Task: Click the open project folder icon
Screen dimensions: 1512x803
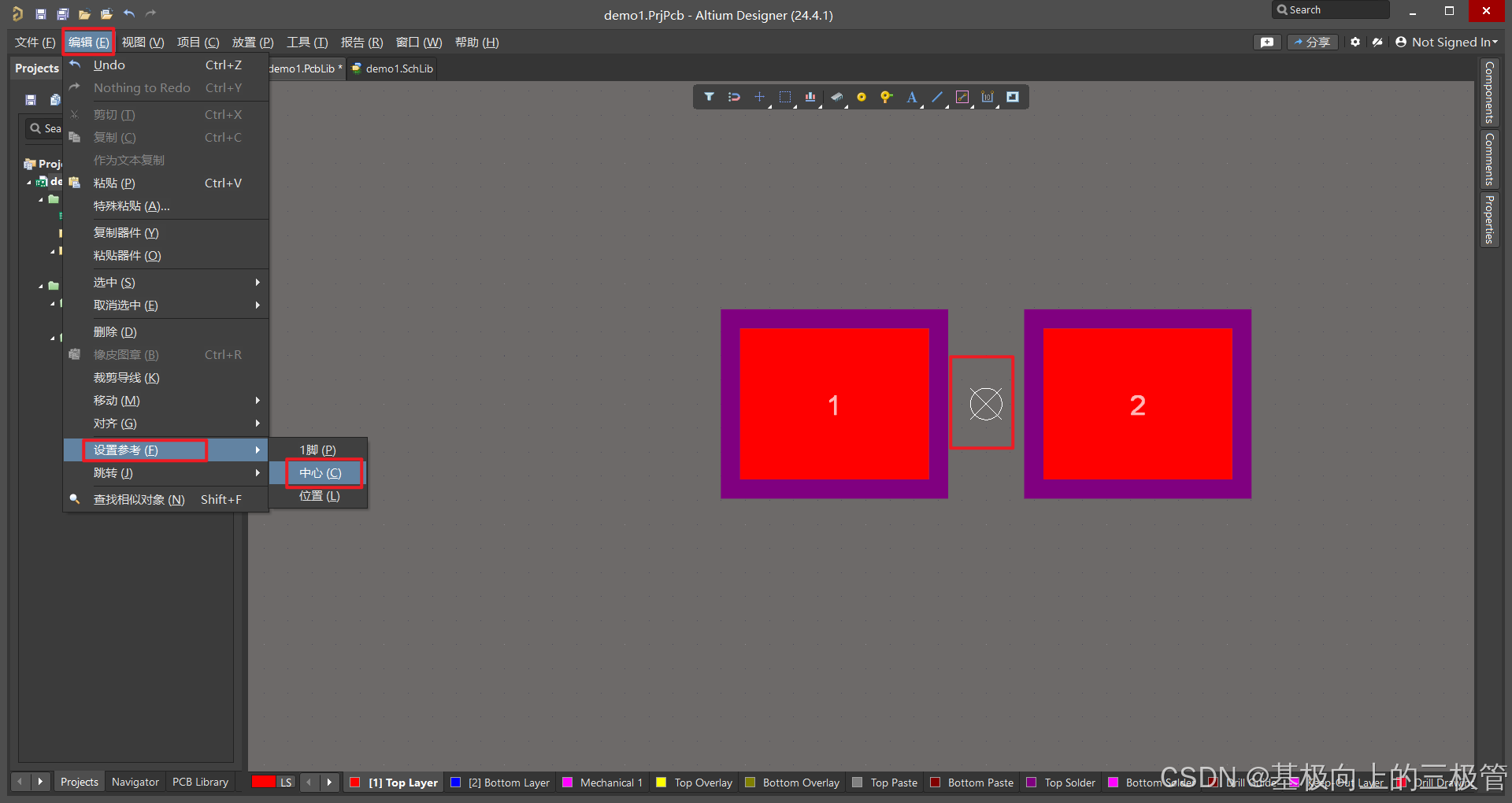Action: [106, 13]
